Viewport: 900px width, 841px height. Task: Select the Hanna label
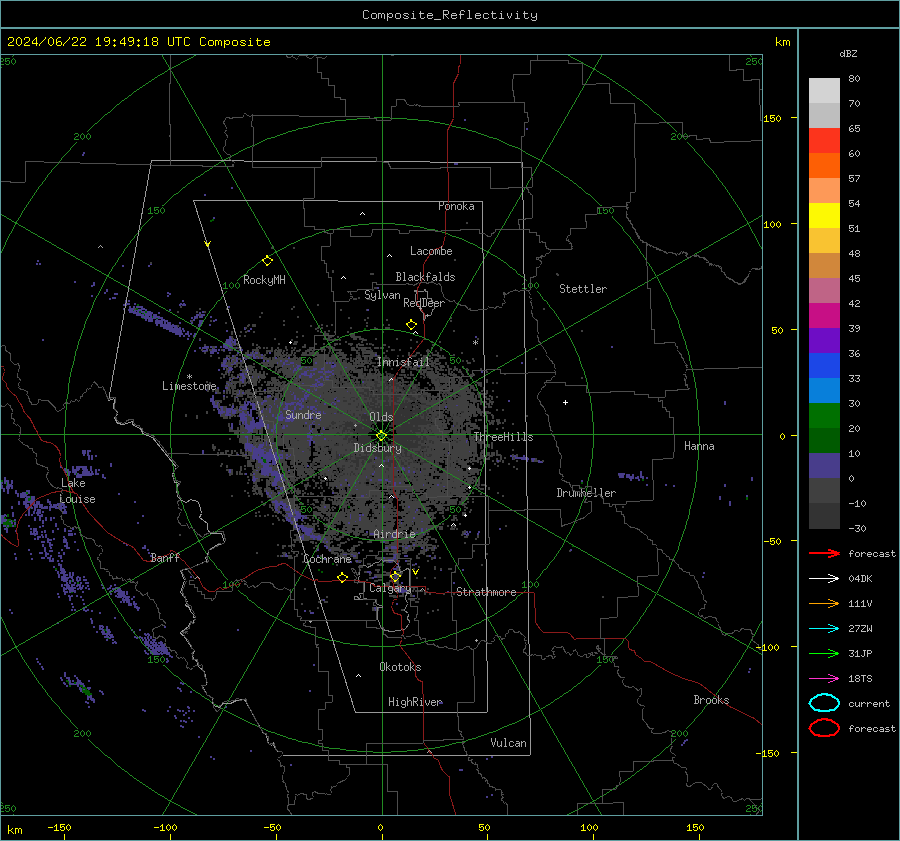point(699,446)
